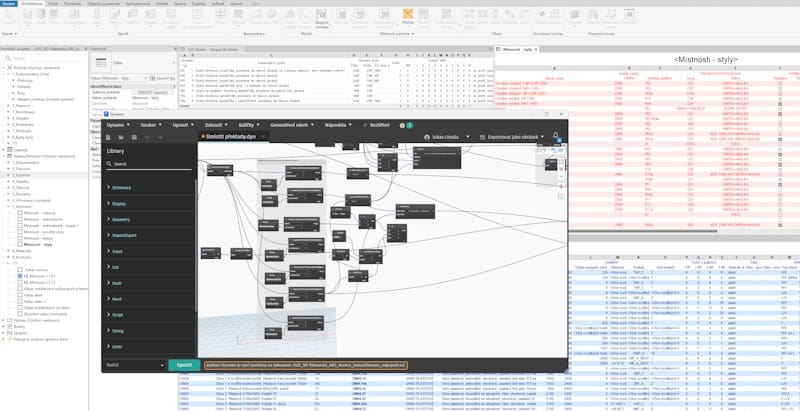800x411 pixels.
Task: Switch to the Místnosti - styly view tab
Action: point(517,49)
